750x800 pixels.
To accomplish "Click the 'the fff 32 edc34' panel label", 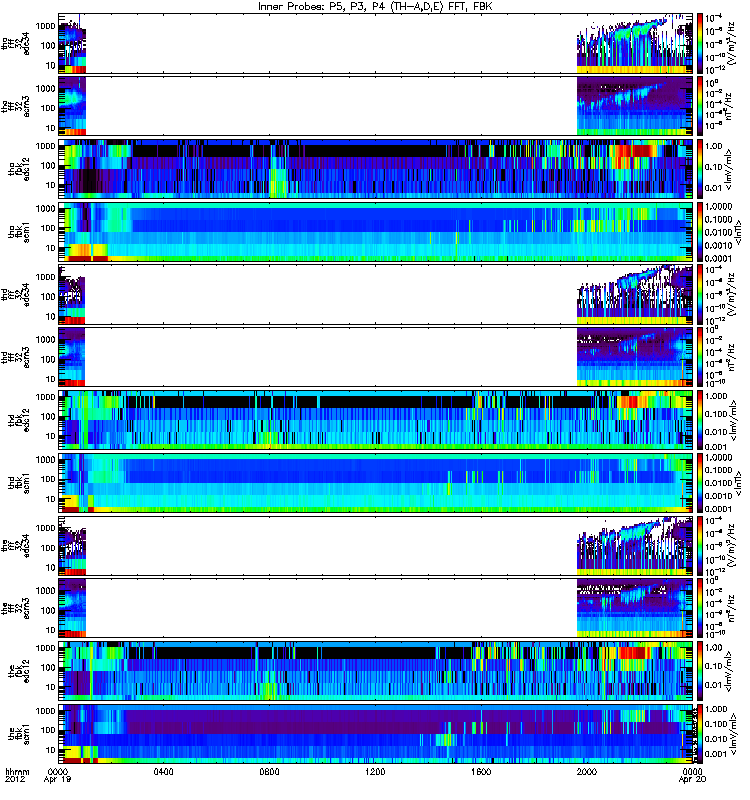I will (16, 546).
